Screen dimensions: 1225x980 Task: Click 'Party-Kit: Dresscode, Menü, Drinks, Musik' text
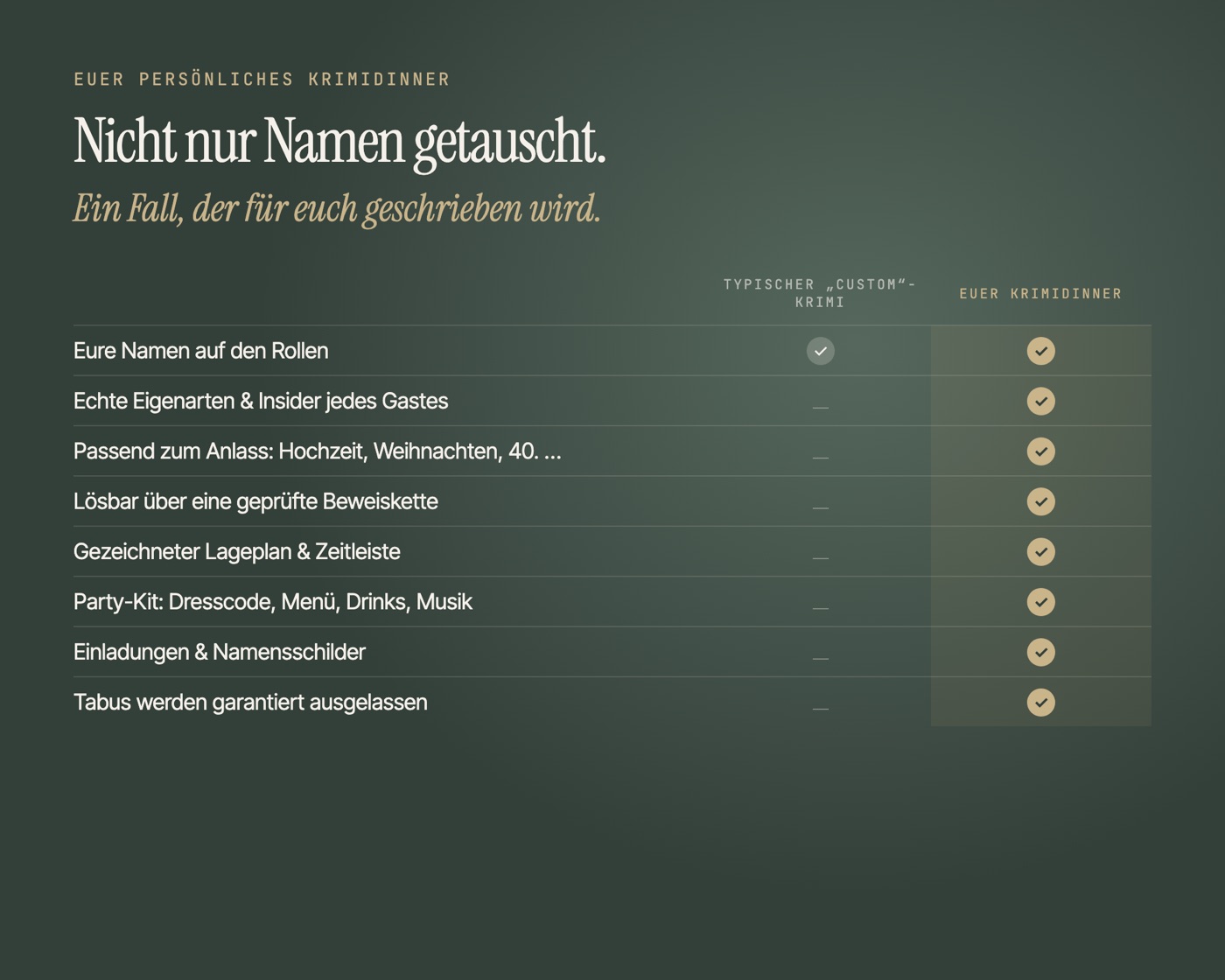[273, 602]
